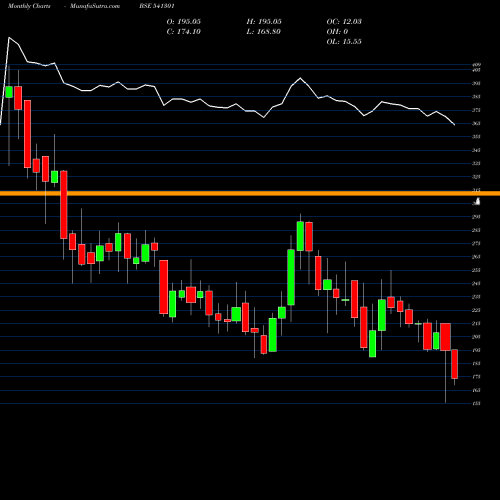Click the orange horizontal price level line
Image resolution: width=500 pixels, height=500 pixels.
(250, 193)
